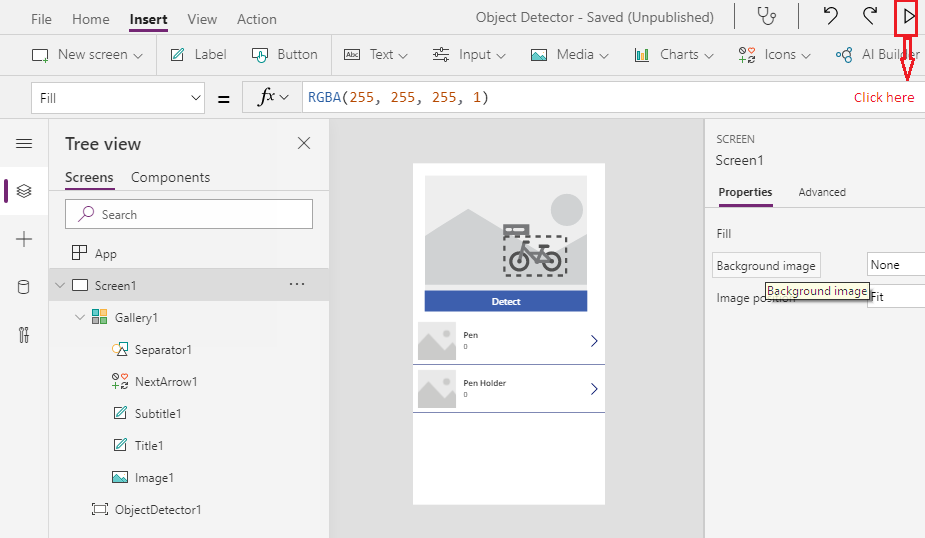Select Separator1 in the tree
The height and width of the screenshot is (538, 925).
(163, 350)
